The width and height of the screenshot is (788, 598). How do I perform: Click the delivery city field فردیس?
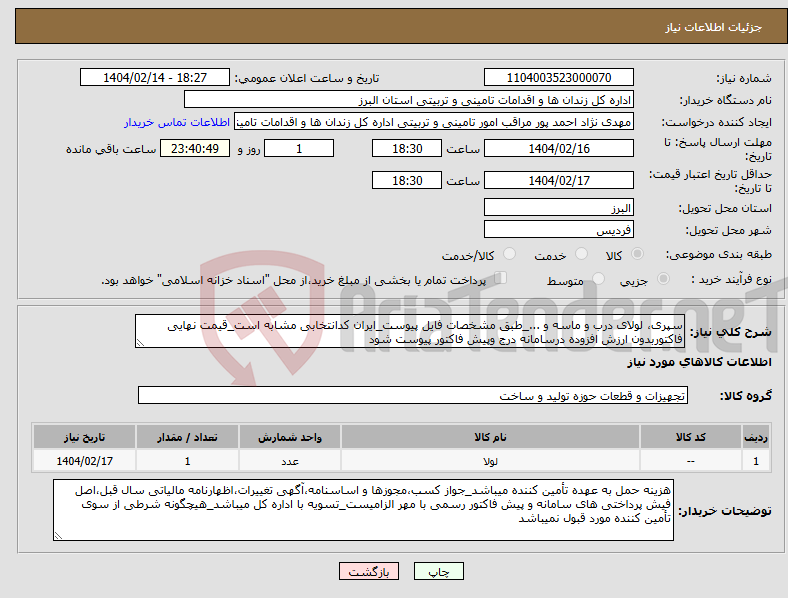[558, 229]
